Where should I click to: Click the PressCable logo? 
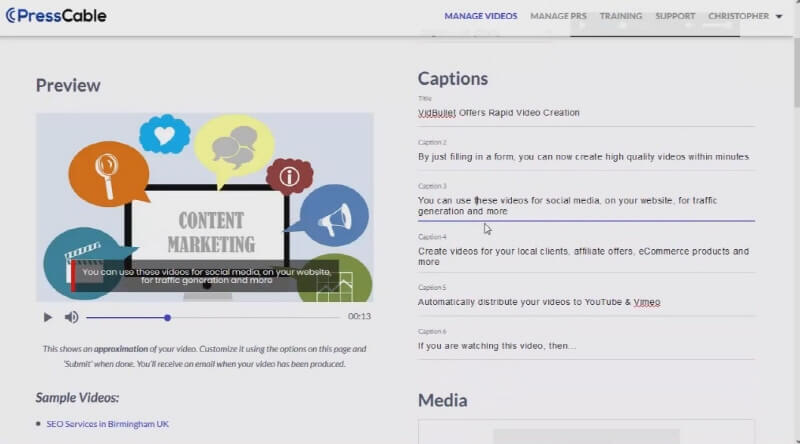[x=56, y=16]
